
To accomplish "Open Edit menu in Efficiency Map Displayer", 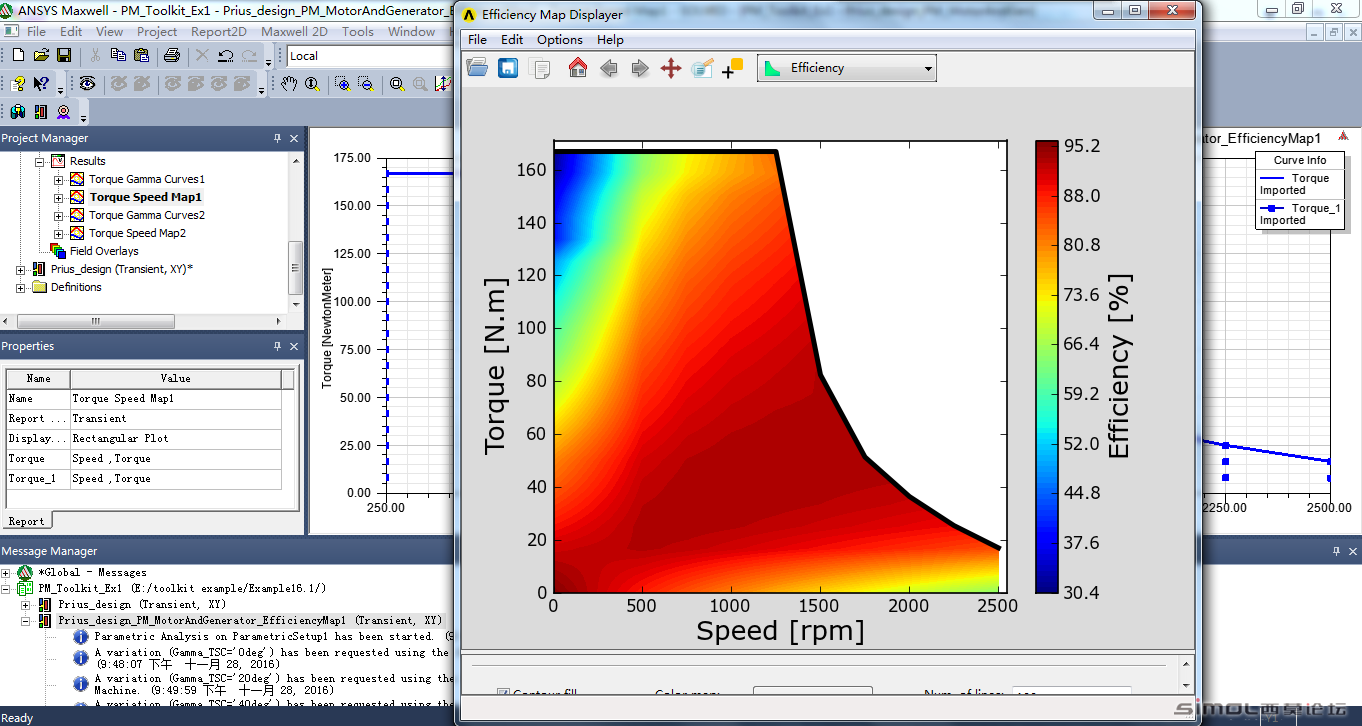I will pos(512,40).
